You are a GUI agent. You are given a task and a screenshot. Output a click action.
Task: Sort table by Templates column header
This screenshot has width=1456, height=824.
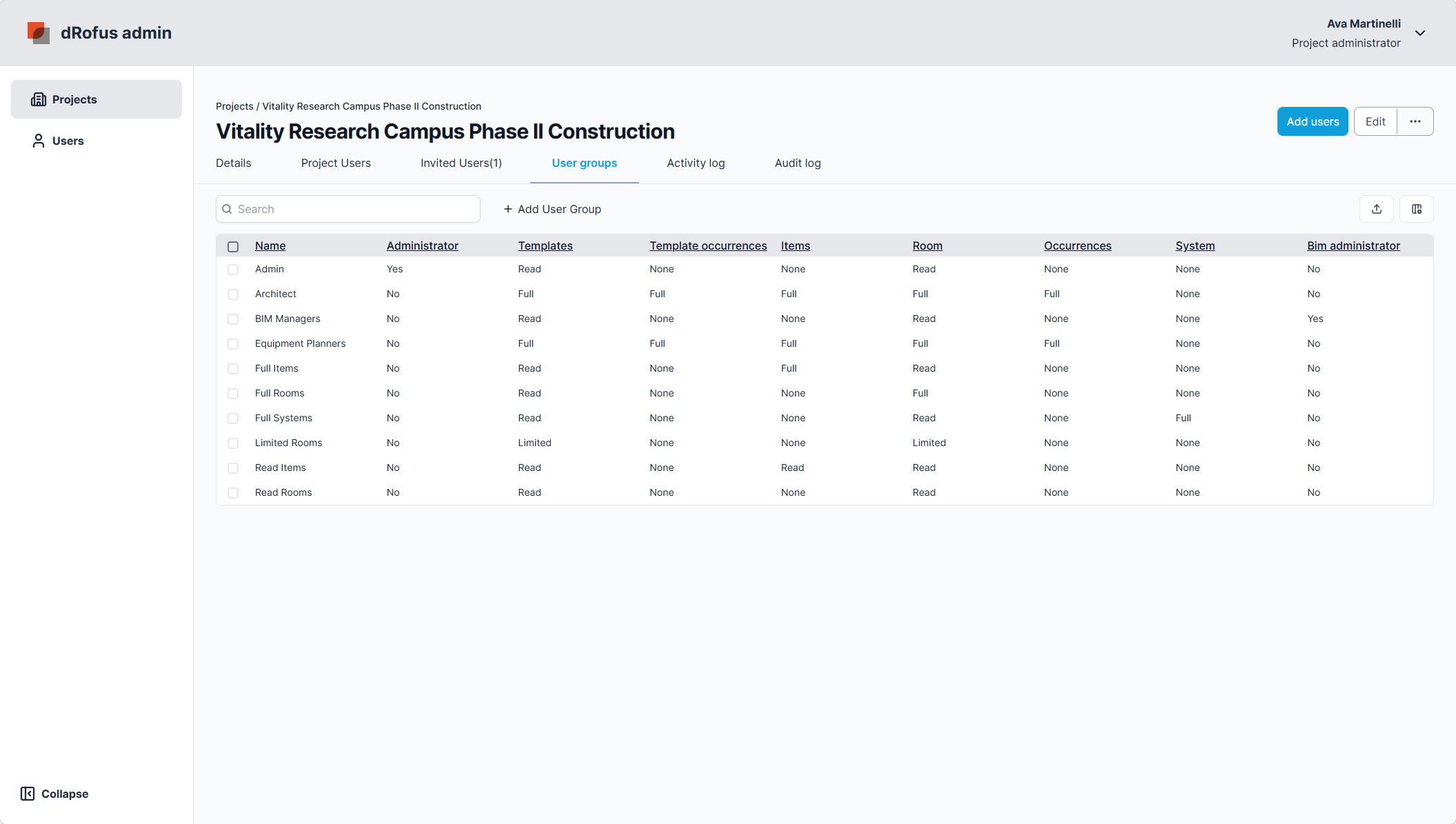click(x=545, y=245)
